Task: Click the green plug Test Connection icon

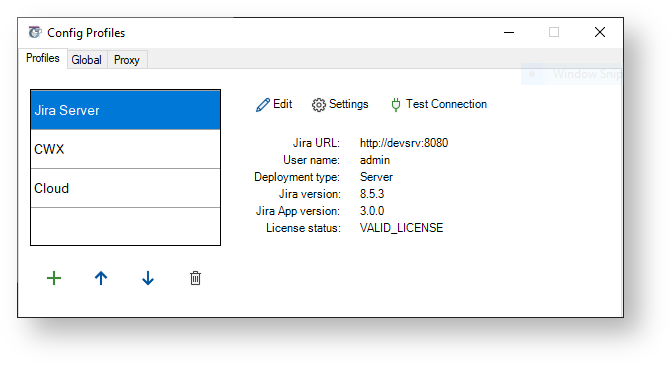Action: tap(396, 105)
